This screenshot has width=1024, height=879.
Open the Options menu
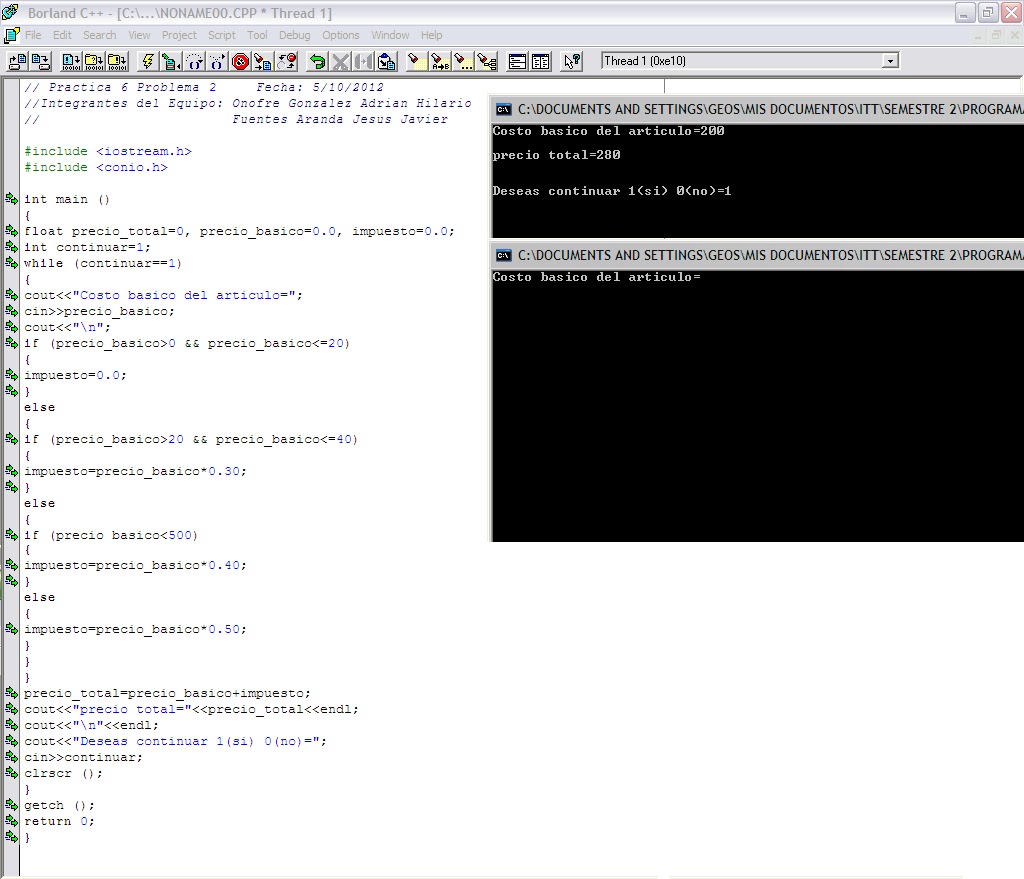(x=341, y=35)
